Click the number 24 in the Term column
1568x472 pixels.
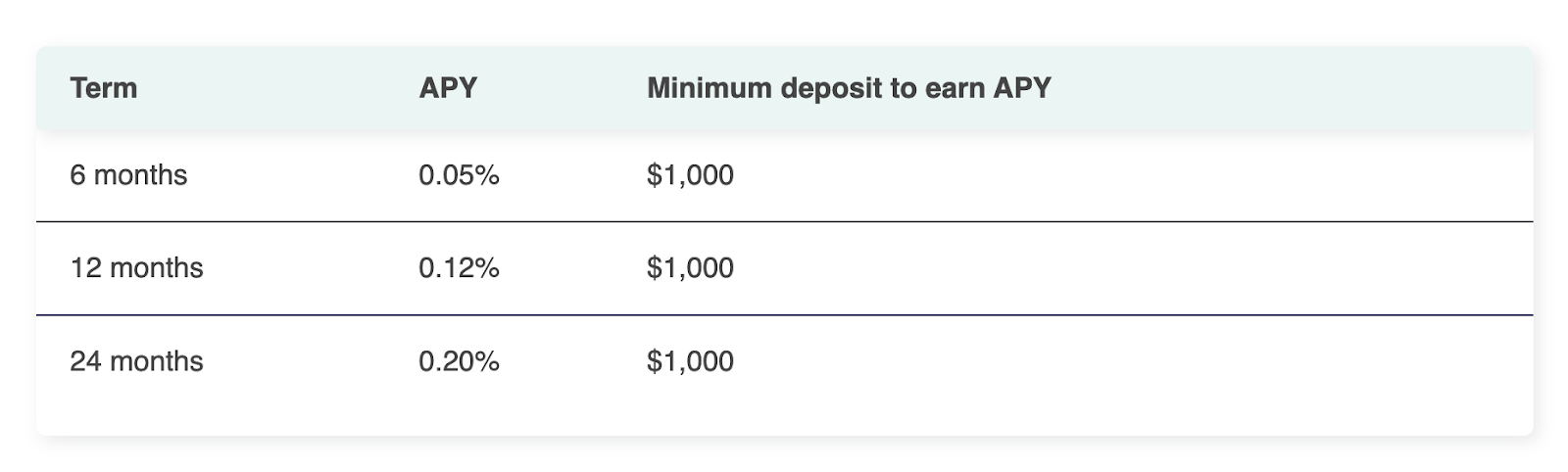point(85,361)
